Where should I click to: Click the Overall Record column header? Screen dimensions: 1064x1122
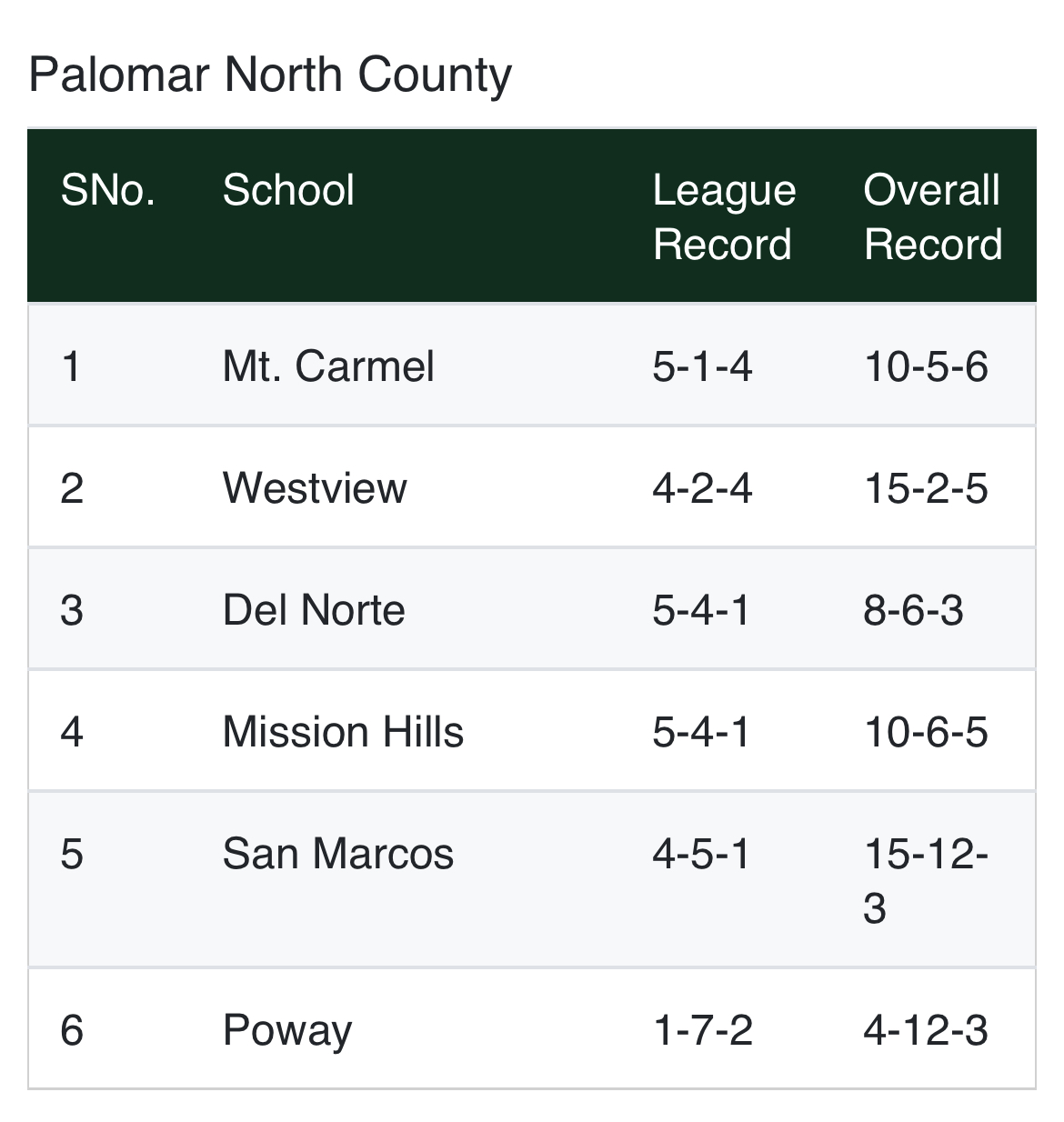click(932, 217)
